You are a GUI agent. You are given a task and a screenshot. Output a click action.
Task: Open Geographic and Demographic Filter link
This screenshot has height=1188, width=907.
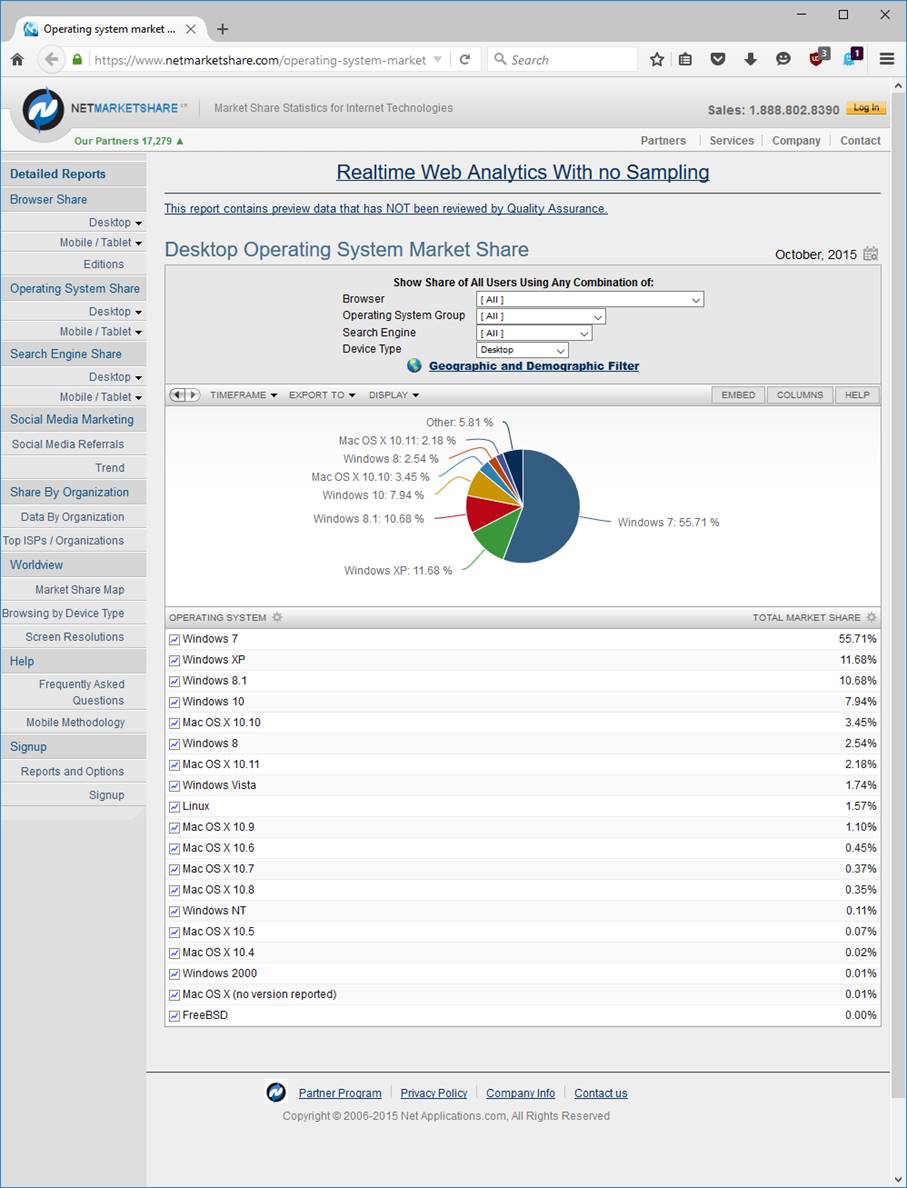pos(533,366)
